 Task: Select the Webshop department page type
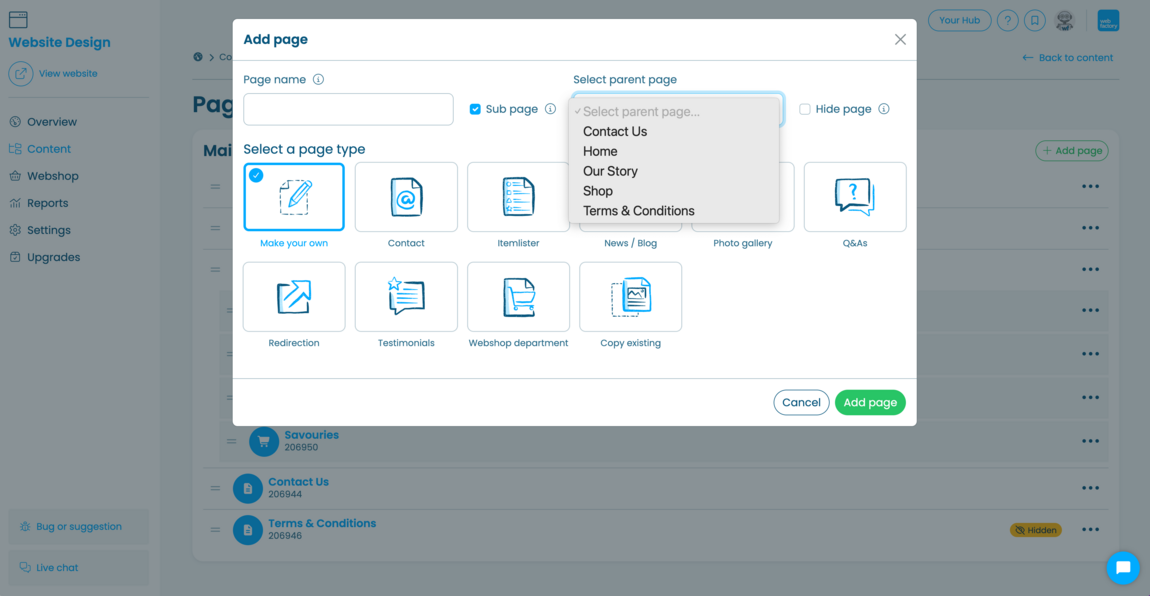(x=518, y=297)
